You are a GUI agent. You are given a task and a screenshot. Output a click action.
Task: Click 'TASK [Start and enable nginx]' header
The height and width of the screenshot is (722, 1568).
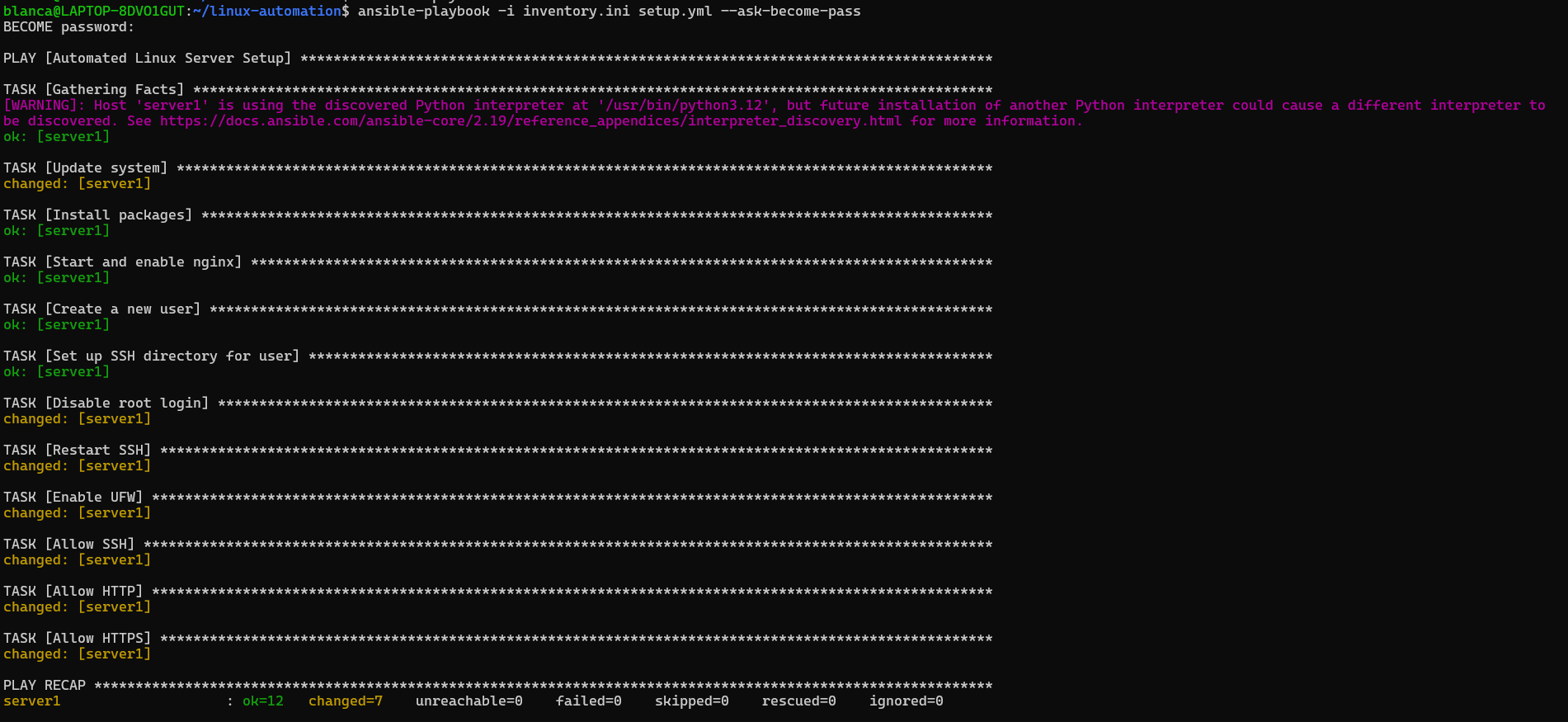pos(122,262)
